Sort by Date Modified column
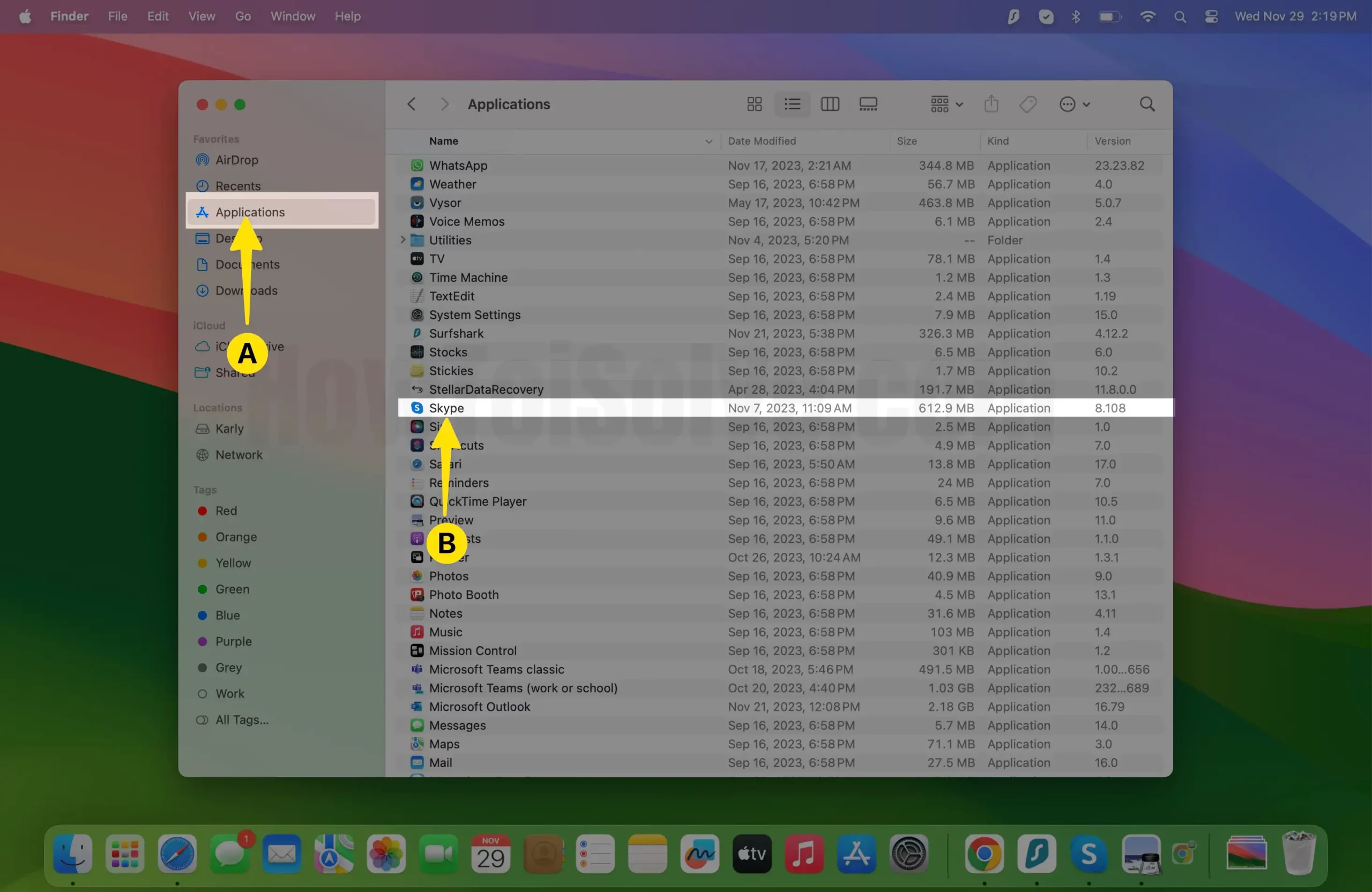 click(x=762, y=141)
